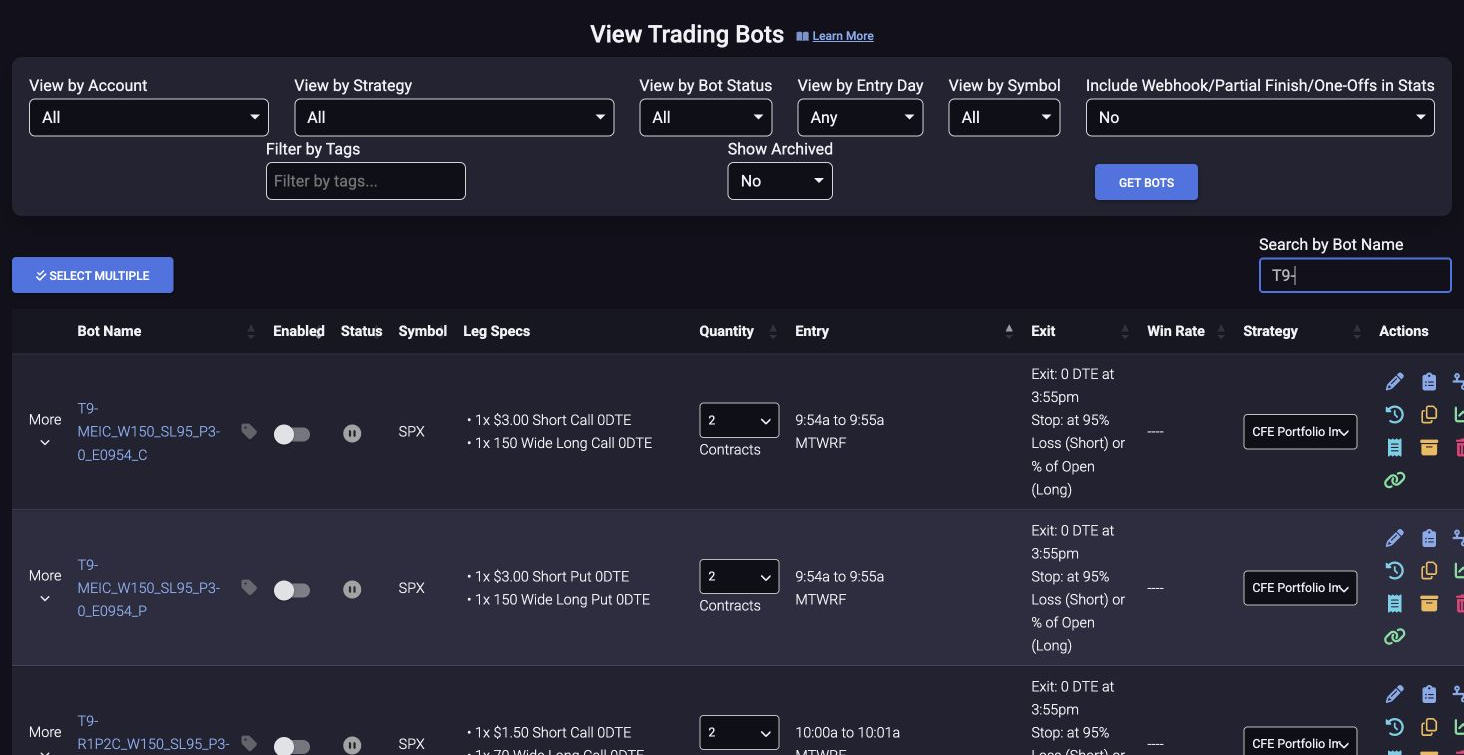Image resolution: width=1464 pixels, height=755 pixels.
Task: Edit the T9-R1P2C bot with pencil icon
Action: point(1394,694)
